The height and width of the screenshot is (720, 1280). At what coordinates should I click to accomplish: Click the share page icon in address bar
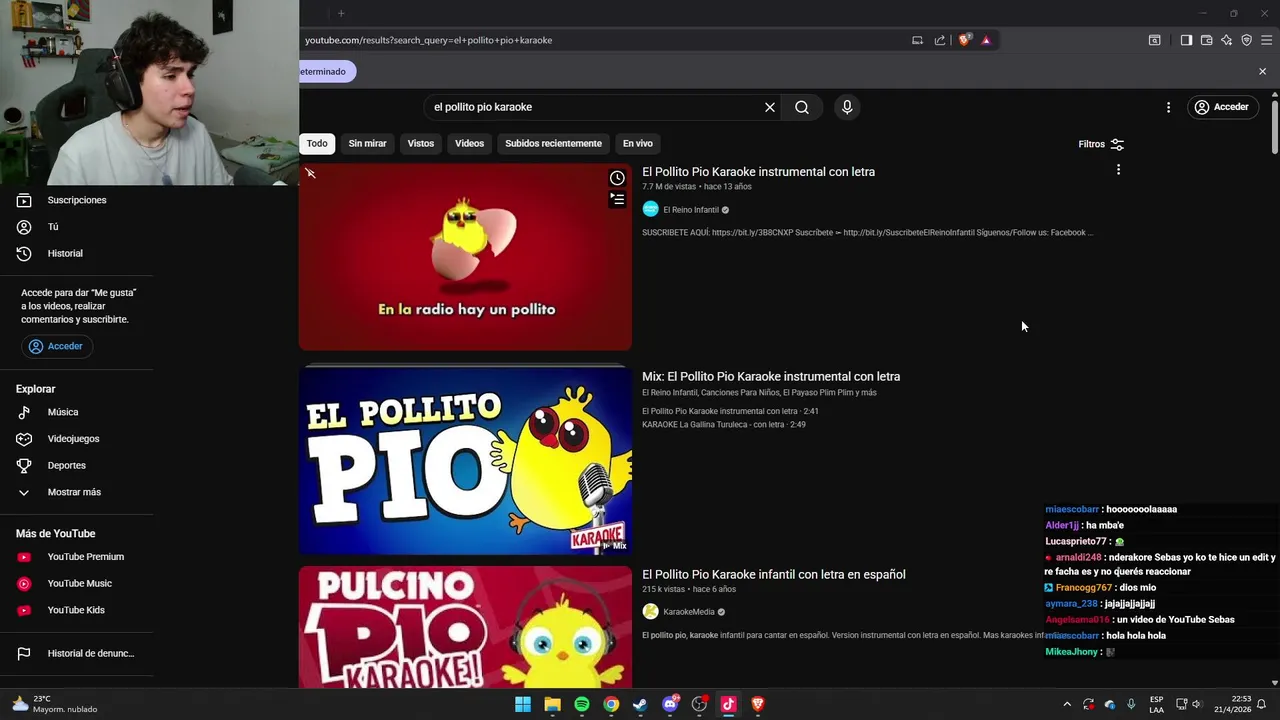[940, 40]
